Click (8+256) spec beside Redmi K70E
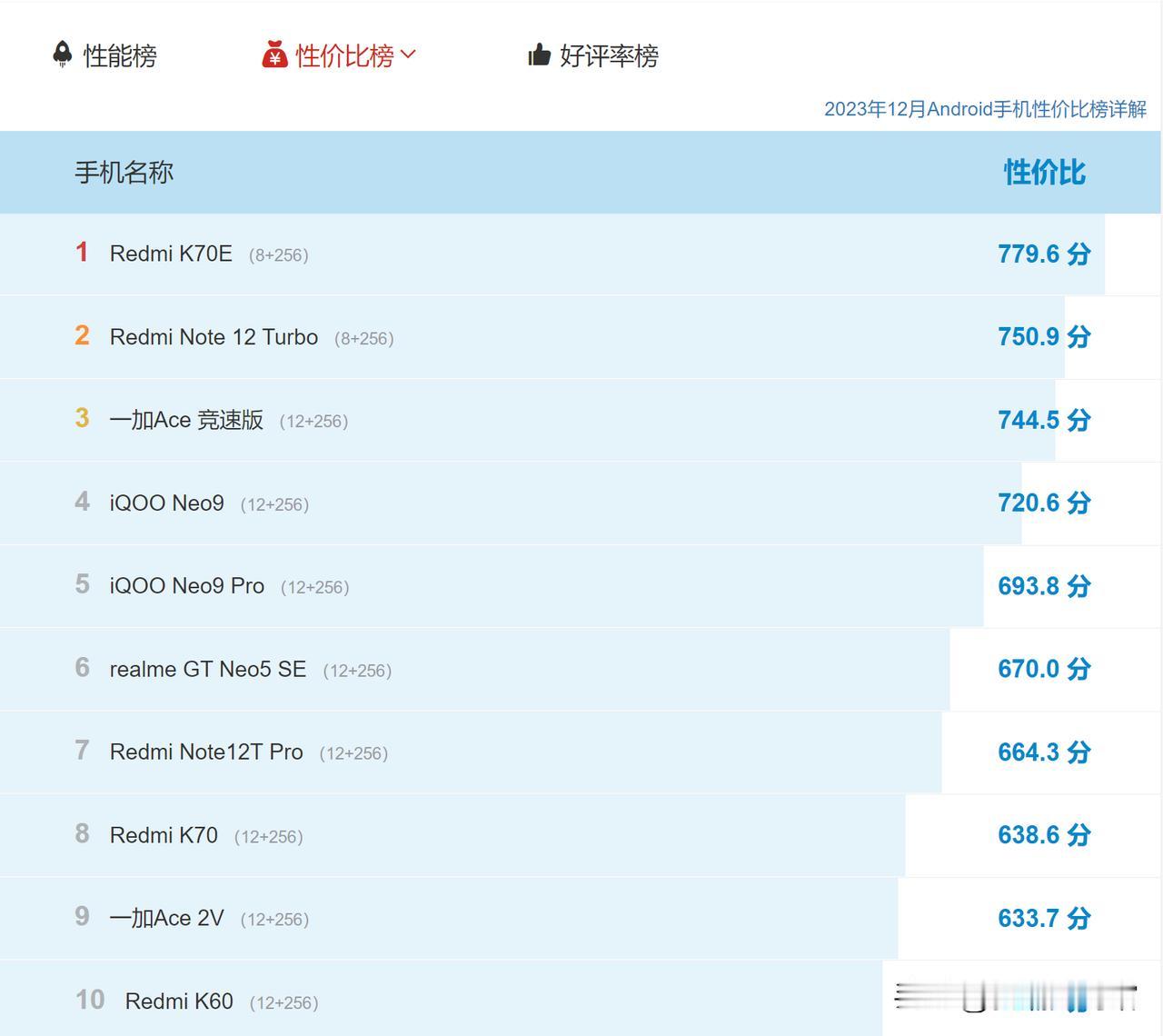The width and height of the screenshot is (1163, 1036). [x=279, y=255]
